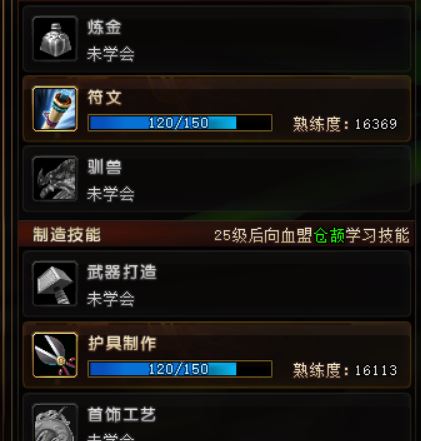Screen dimensions: 421x441
Task: Click the 驯兽 beast taming icon
Action: pyautogui.click(x=55, y=179)
